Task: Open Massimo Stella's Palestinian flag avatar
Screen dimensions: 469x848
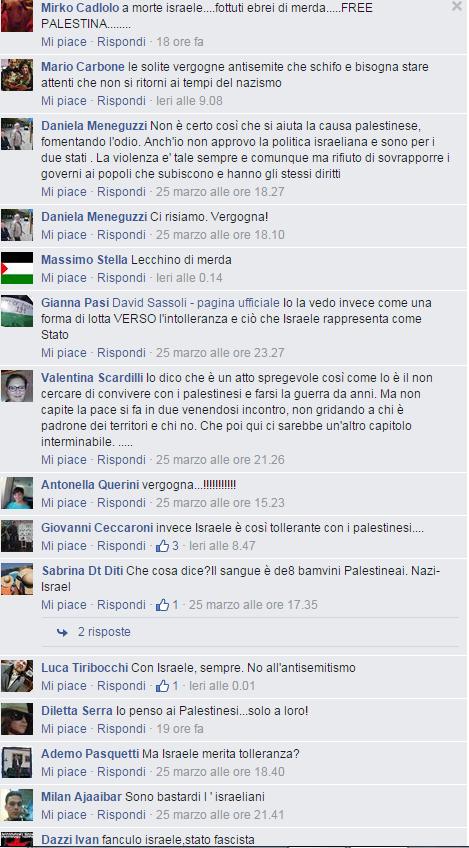Action: tap(17, 268)
